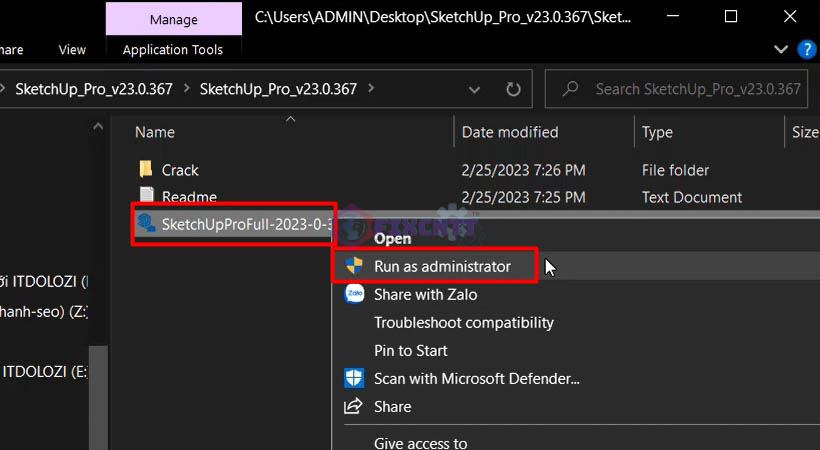820x450 pixels.
Task: Click the navigation pane scroll-up arrow
Action: [98, 126]
